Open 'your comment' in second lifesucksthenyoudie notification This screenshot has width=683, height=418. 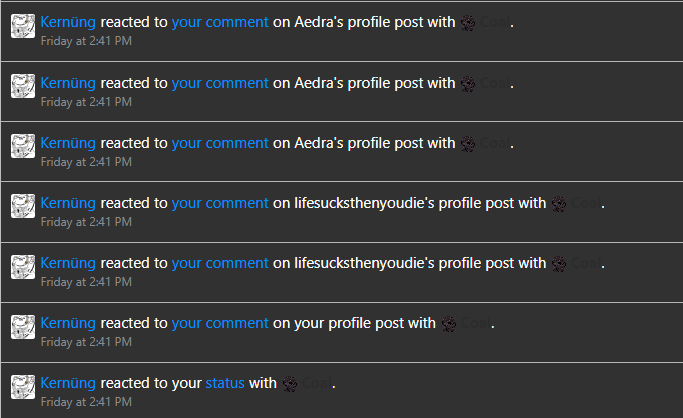tap(220, 262)
